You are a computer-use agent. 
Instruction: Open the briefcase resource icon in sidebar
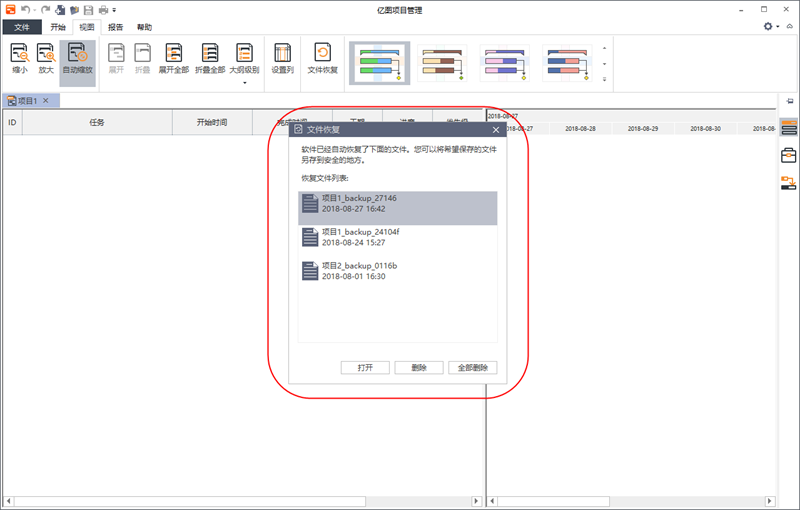pyautogui.click(x=789, y=155)
